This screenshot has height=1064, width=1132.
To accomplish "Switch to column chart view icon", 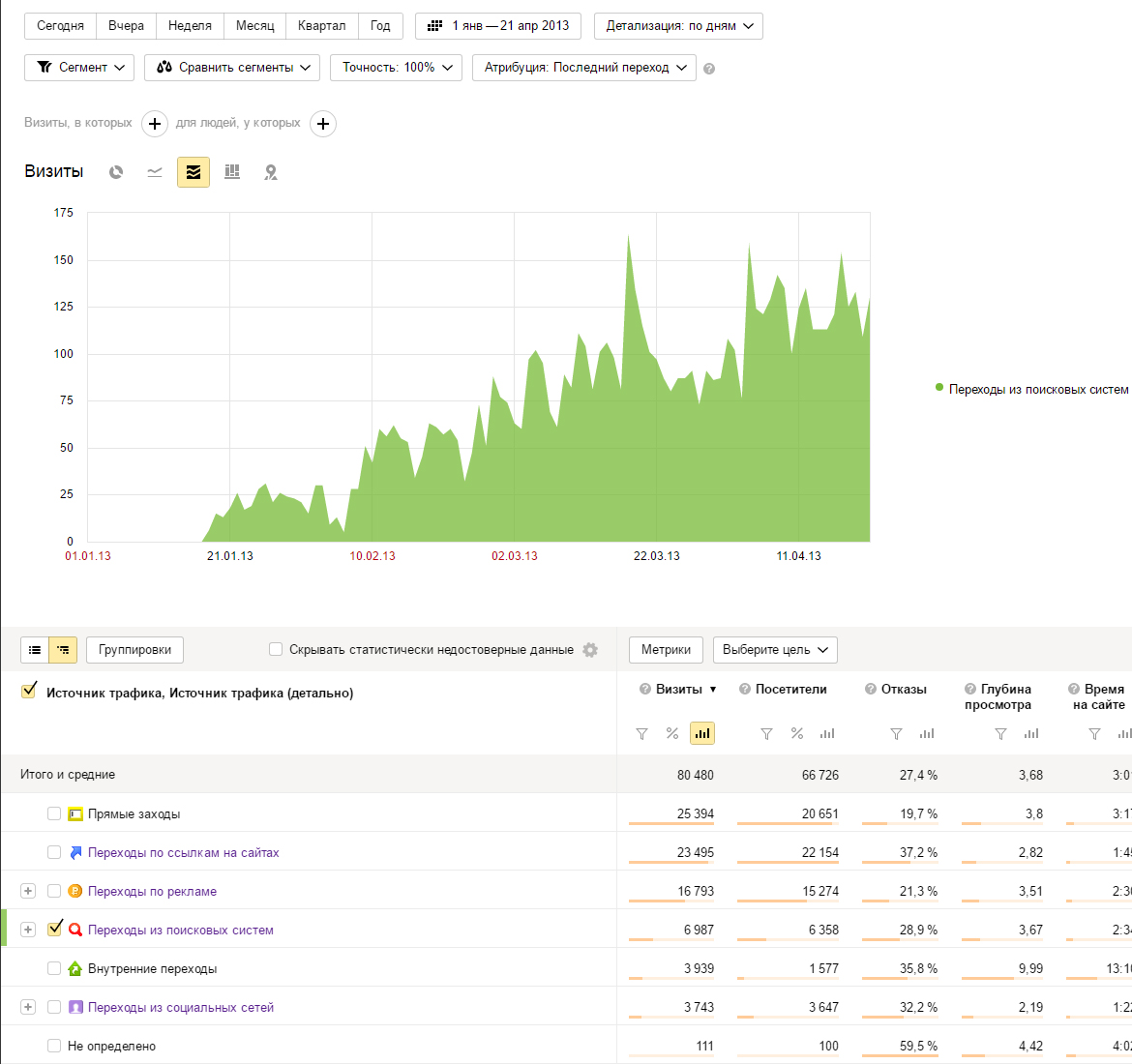I will tap(232, 172).
